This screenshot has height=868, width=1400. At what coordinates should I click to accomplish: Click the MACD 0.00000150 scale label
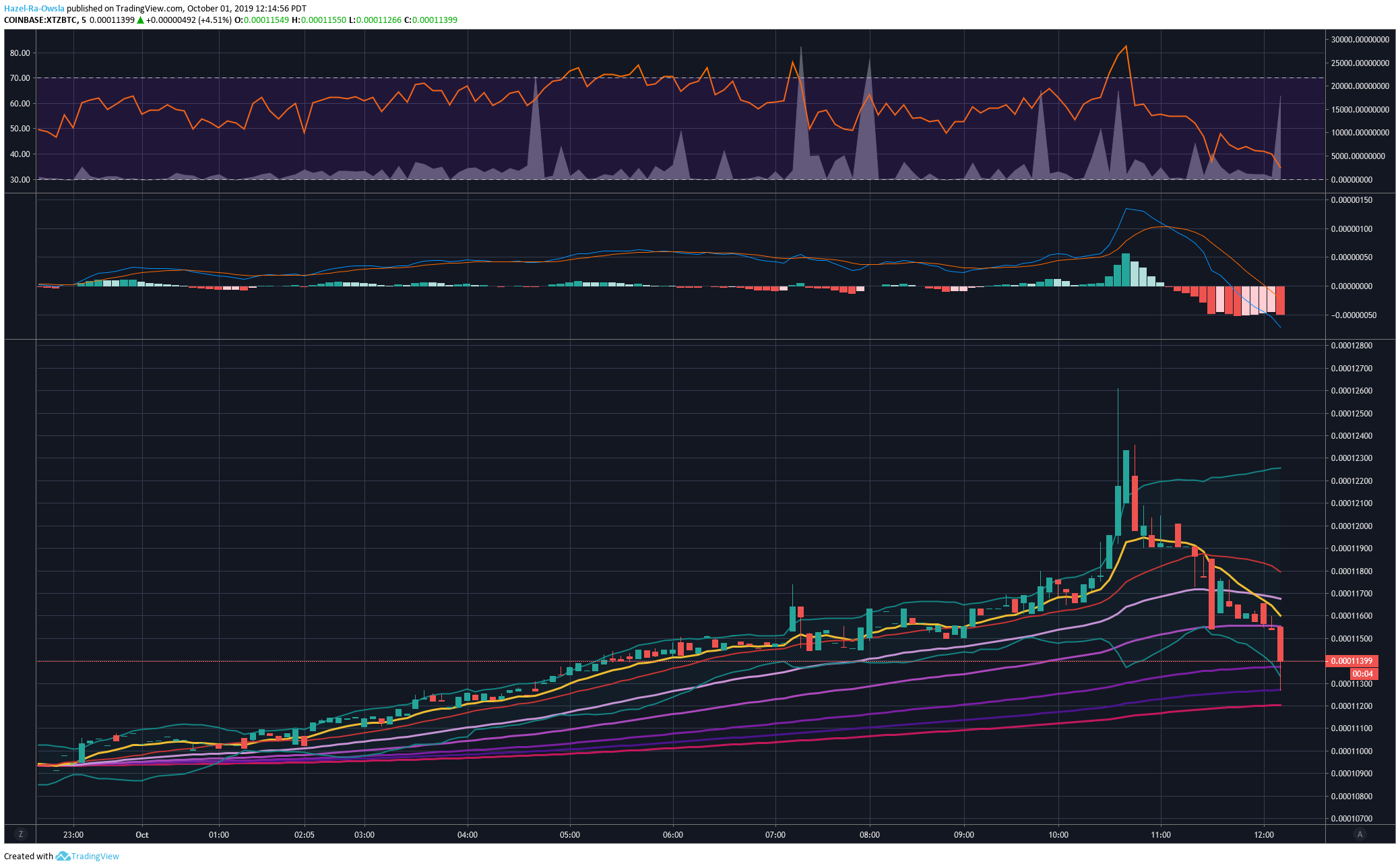coord(1351,200)
